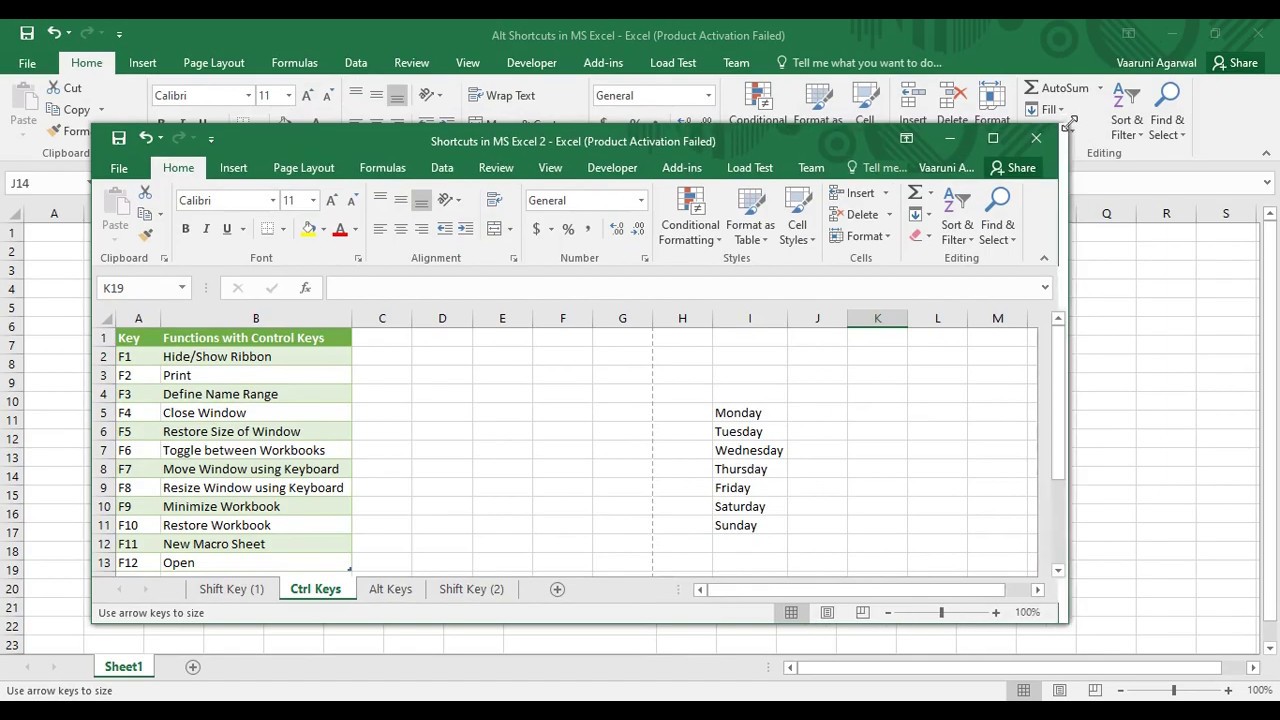Expand Conditional Formatting menu in front window
This screenshot has width=1280, height=720.
click(x=690, y=216)
